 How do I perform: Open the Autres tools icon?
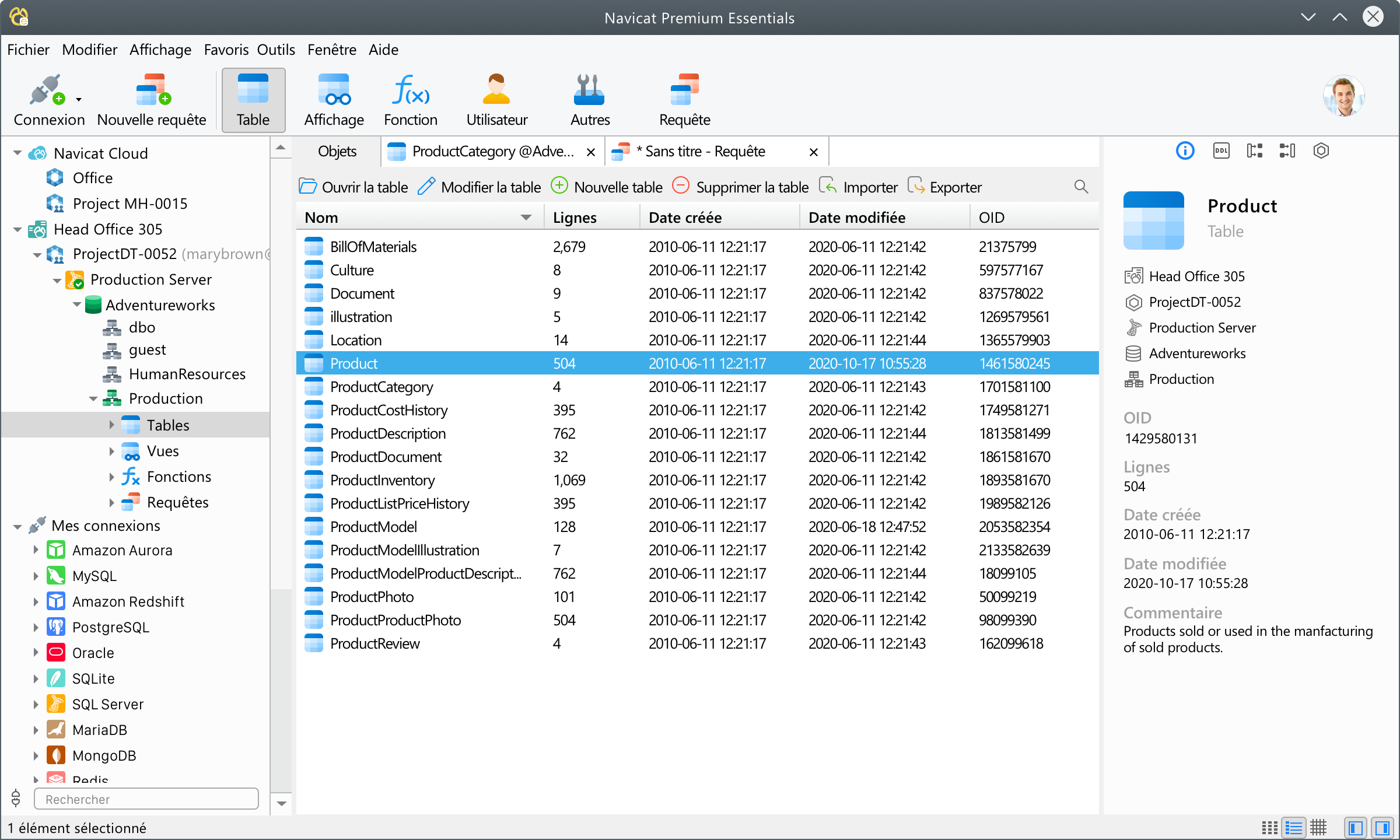[589, 90]
